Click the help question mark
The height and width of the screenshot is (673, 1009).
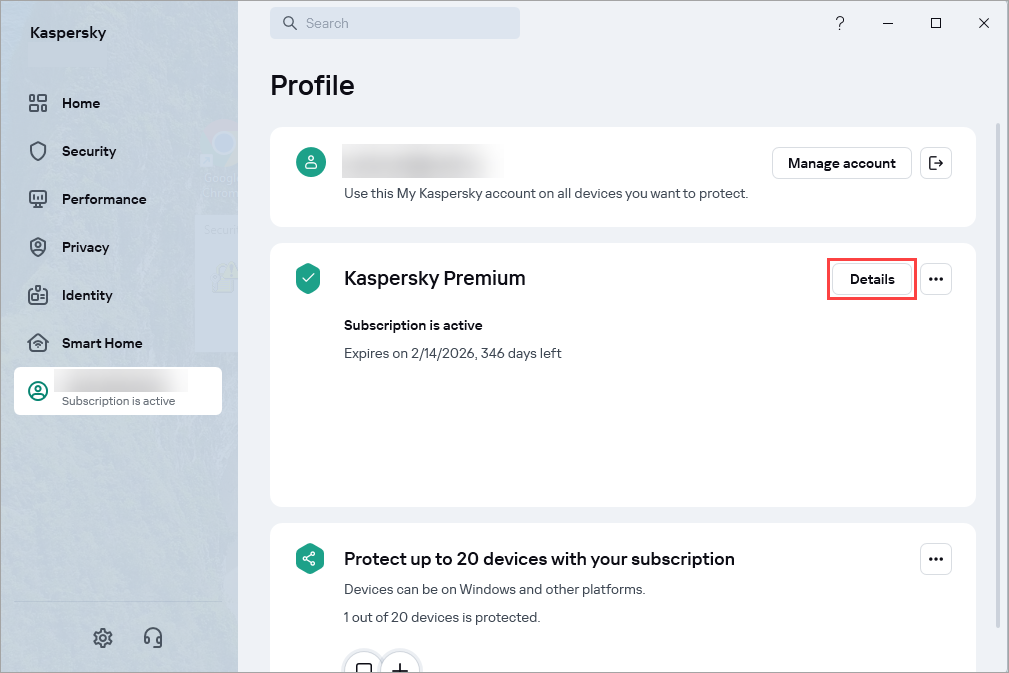tap(839, 22)
